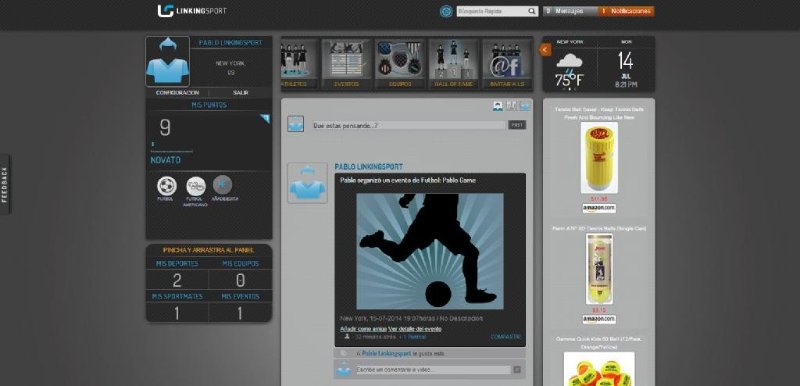Toggle the last blue feed filter icon
The width and height of the screenshot is (800, 386).
(525, 106)
